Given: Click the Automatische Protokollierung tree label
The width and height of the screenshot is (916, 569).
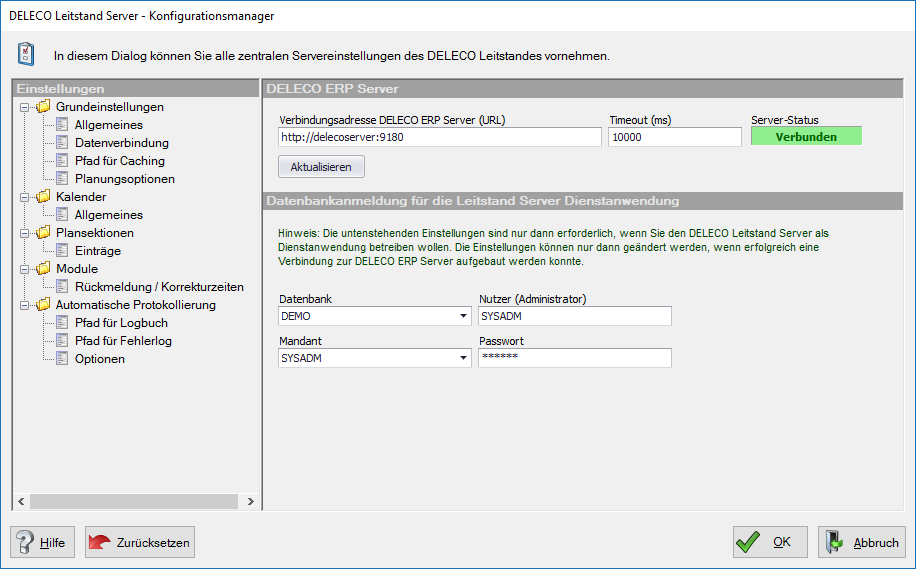Looking at the screenshot, I should tap(136, 305).
